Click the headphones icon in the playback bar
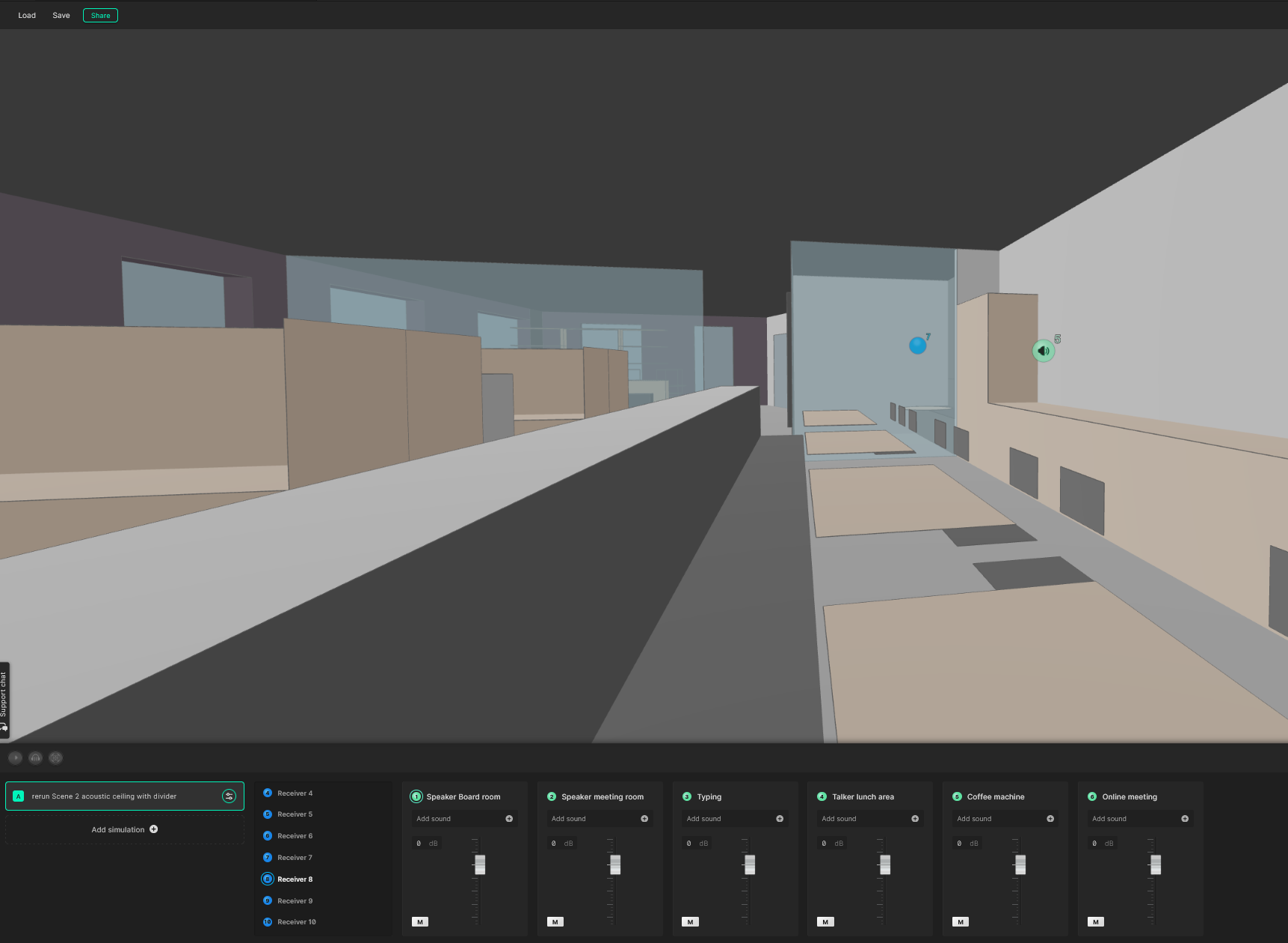Screen dimensions: 1288x943 [x=35, y=758]
